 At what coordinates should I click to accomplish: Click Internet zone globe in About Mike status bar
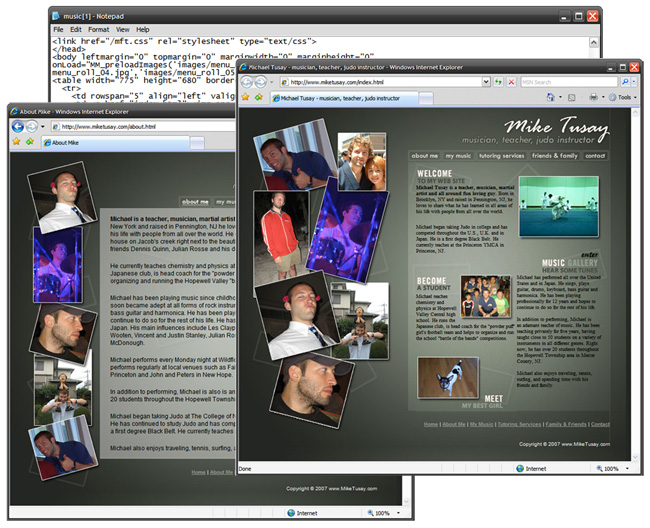coord(291,513)
